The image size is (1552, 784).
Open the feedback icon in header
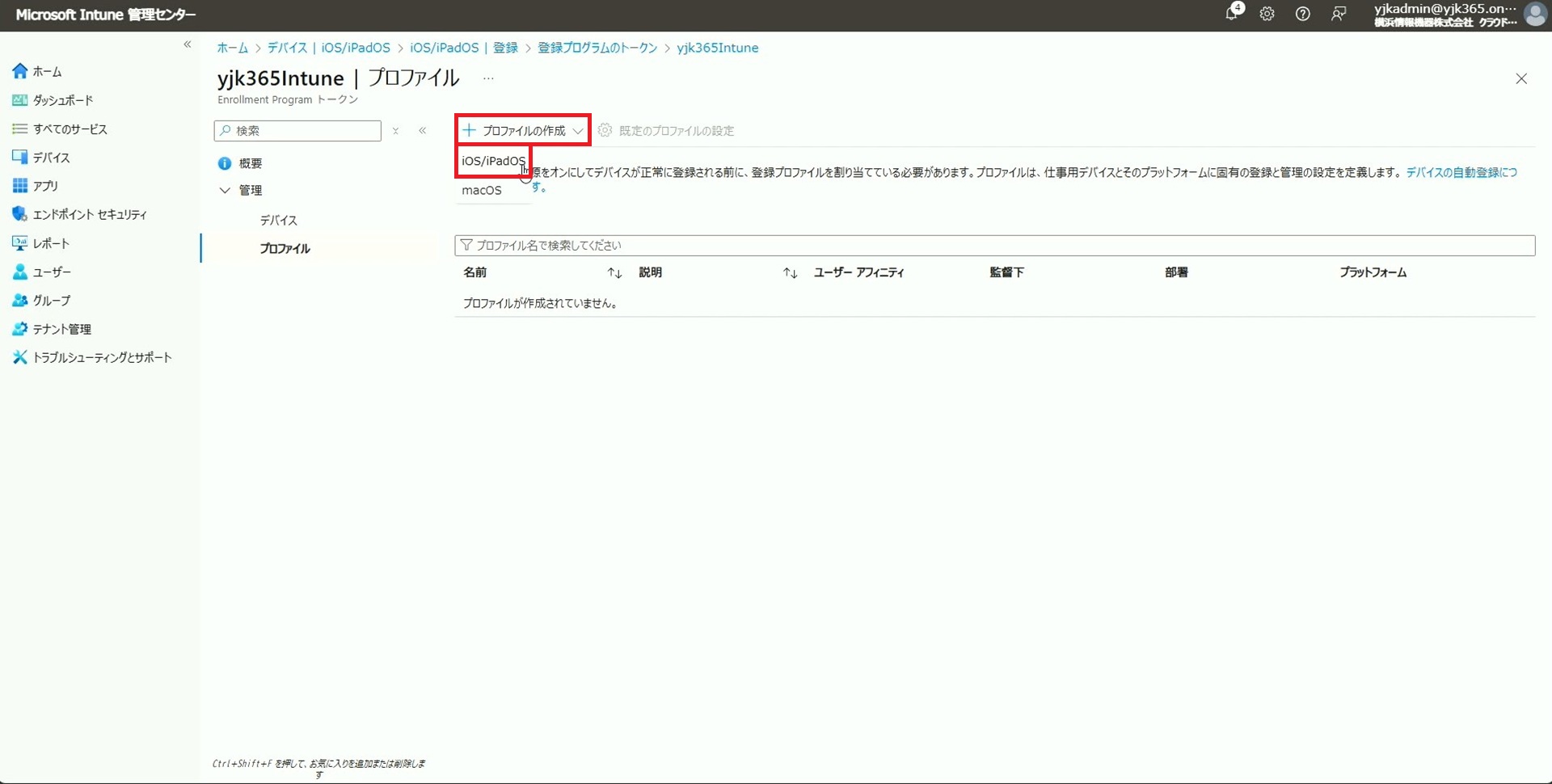[x=1339, y=14]
